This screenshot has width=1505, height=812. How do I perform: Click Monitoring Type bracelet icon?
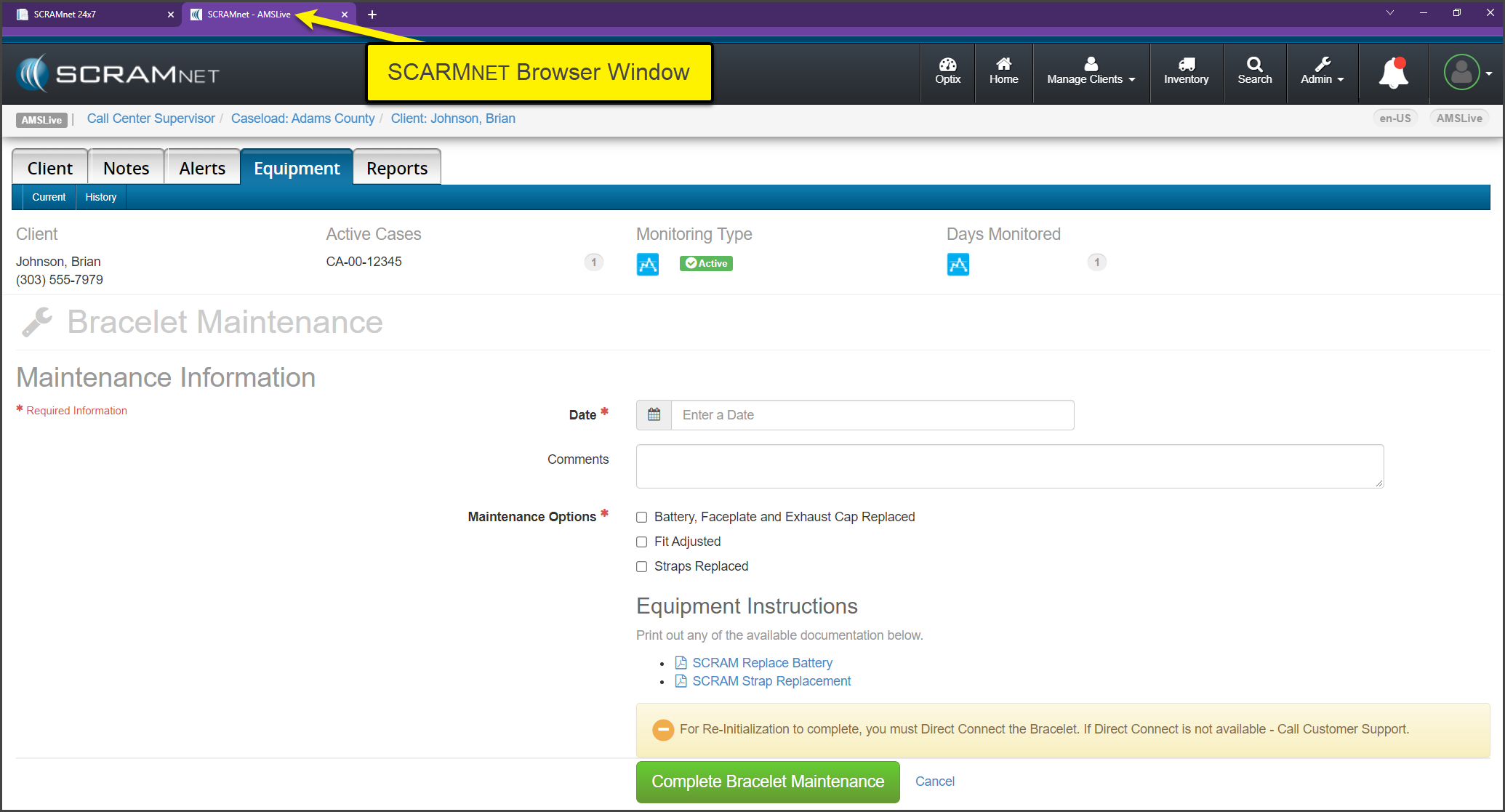(x=648, y=264)
